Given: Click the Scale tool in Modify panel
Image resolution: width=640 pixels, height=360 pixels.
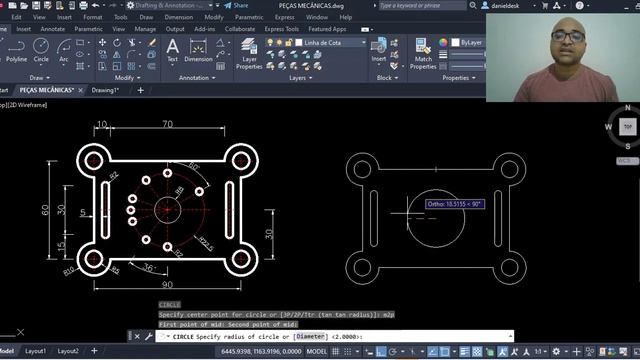Looking at the screenshot, I should [117, 66].
